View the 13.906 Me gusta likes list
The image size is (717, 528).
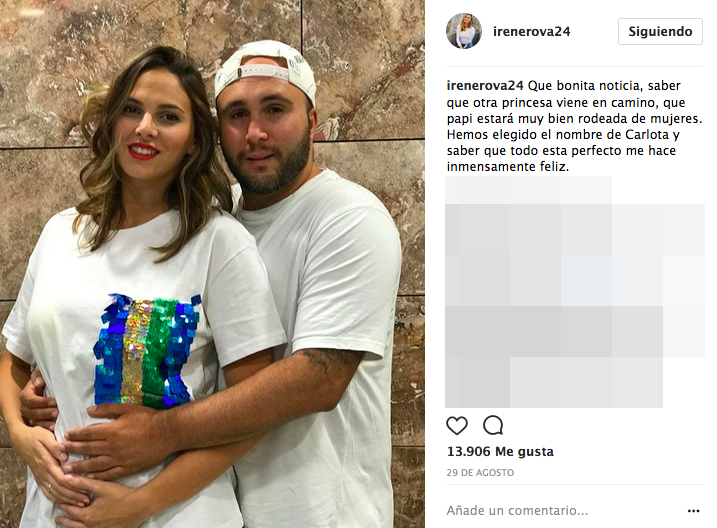[500, 452]
